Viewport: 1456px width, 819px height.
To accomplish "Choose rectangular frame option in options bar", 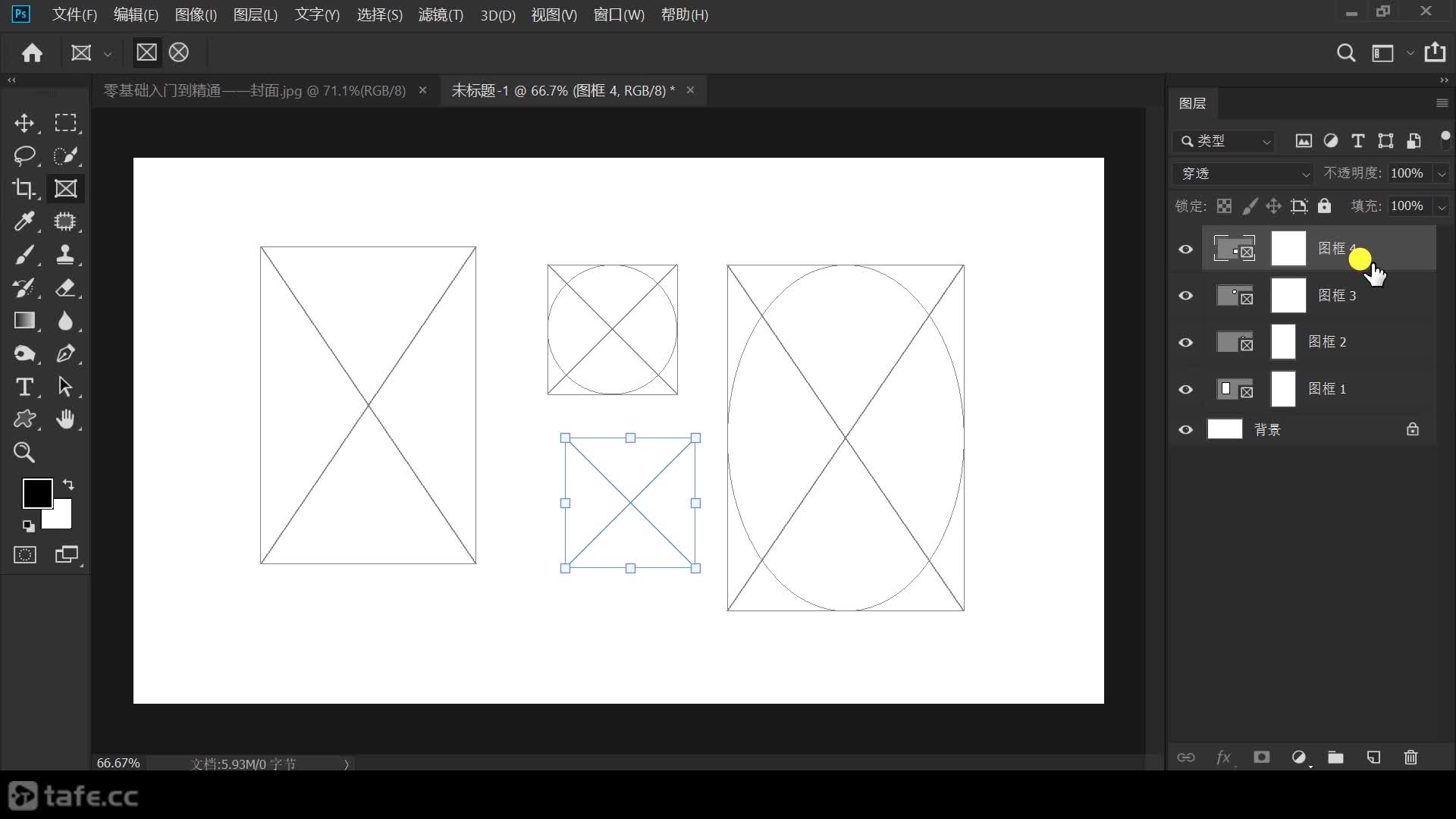I will [x=146, y=52].
